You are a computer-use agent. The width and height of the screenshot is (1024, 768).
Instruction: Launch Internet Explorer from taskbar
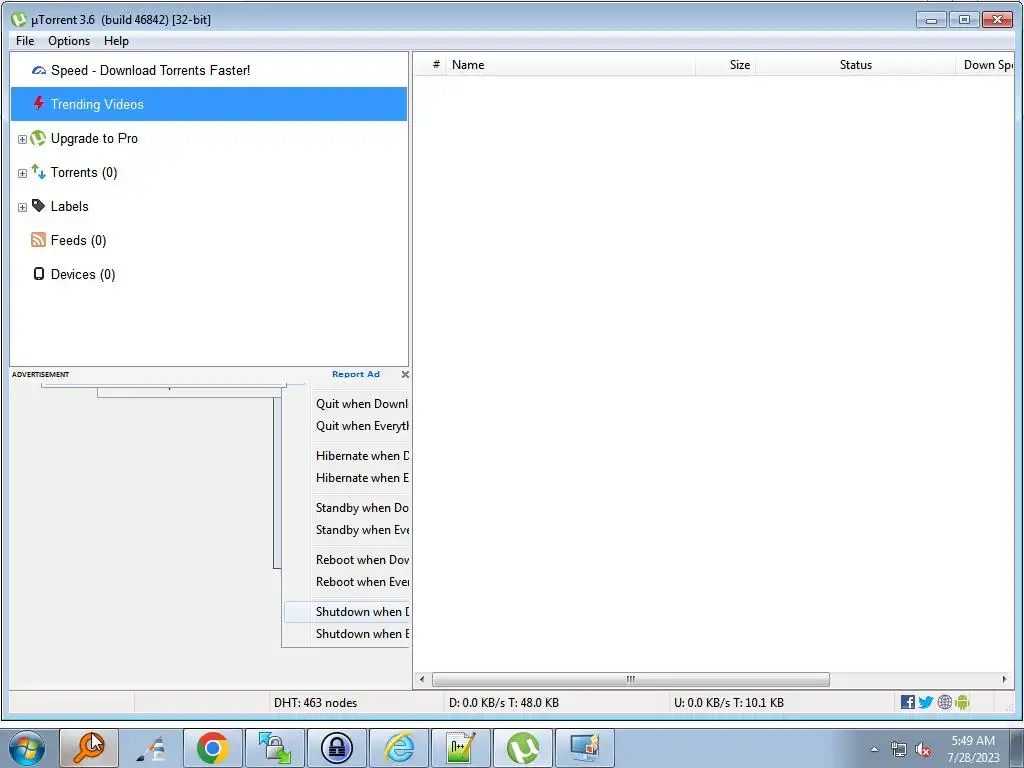399,748
